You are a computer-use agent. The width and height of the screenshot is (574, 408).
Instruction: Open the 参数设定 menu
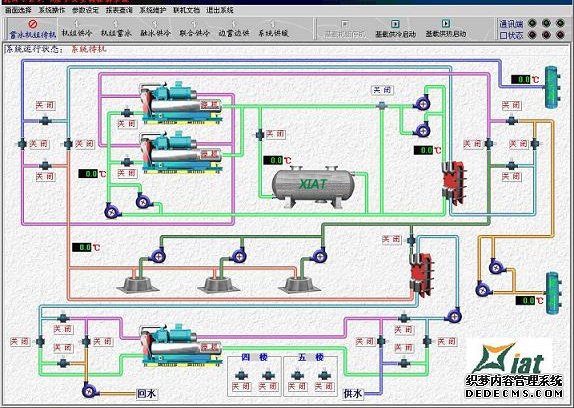click(85, 10)
